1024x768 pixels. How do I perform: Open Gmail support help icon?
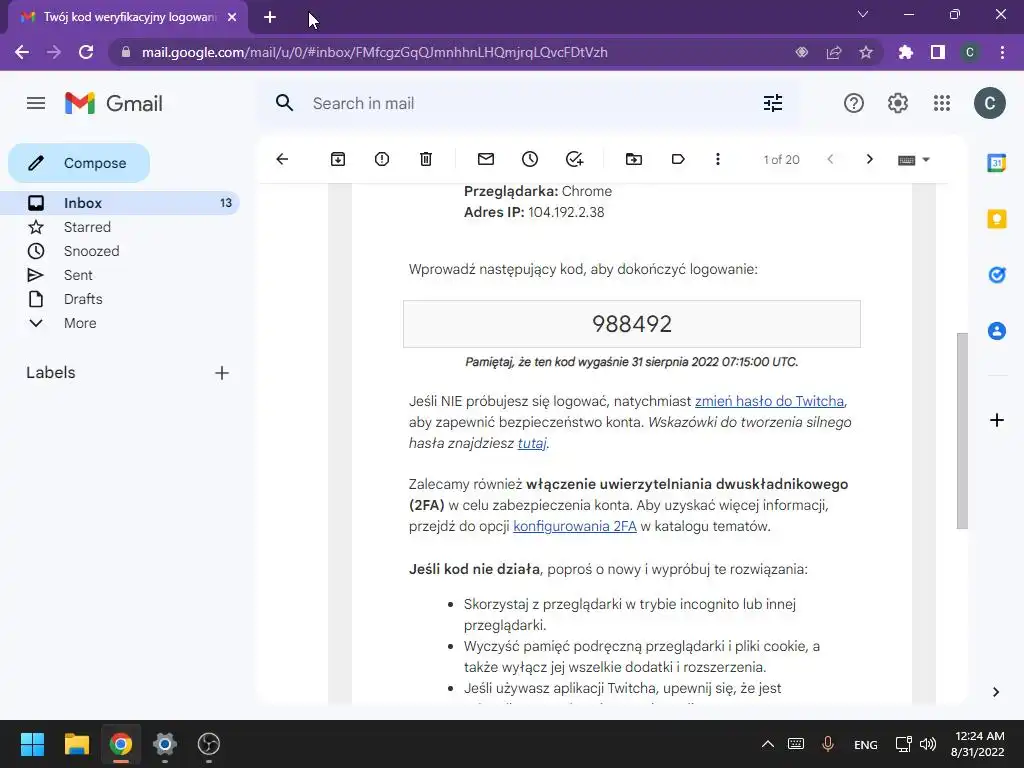click(x=854, y=103)
